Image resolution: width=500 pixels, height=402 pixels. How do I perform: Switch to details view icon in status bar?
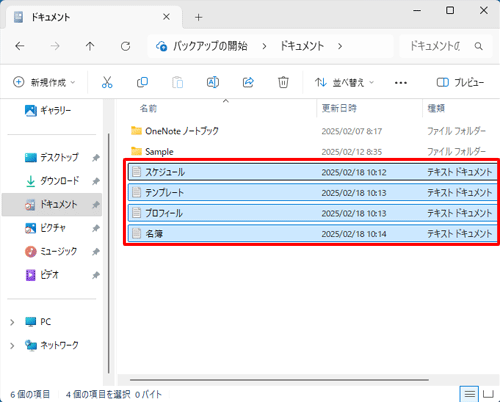click(469, 394)
